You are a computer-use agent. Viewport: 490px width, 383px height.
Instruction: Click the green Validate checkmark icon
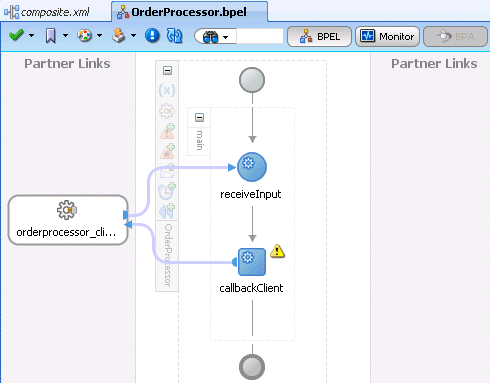[x=16, y=35]
